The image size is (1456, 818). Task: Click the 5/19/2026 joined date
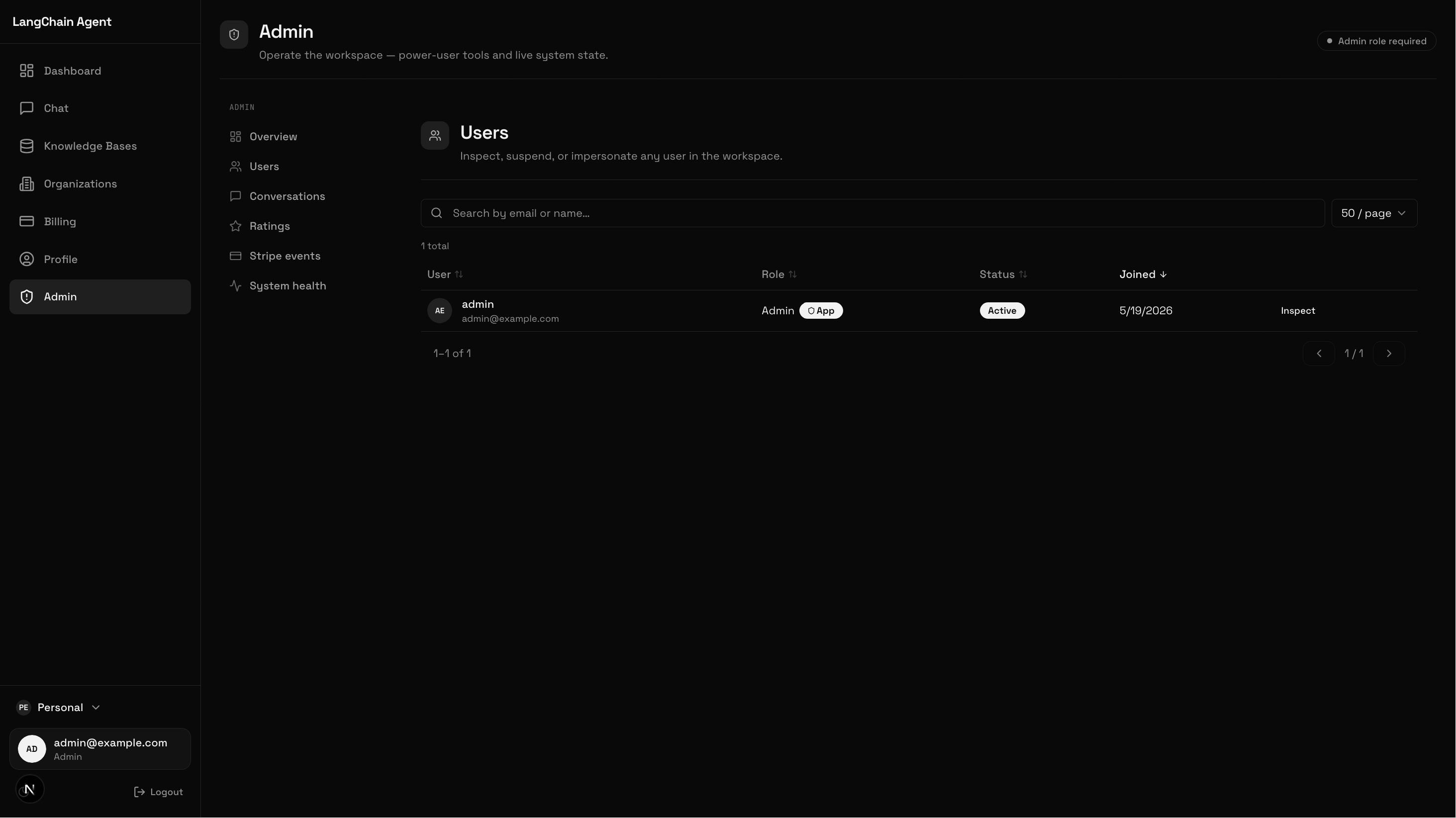(1146, 311)
